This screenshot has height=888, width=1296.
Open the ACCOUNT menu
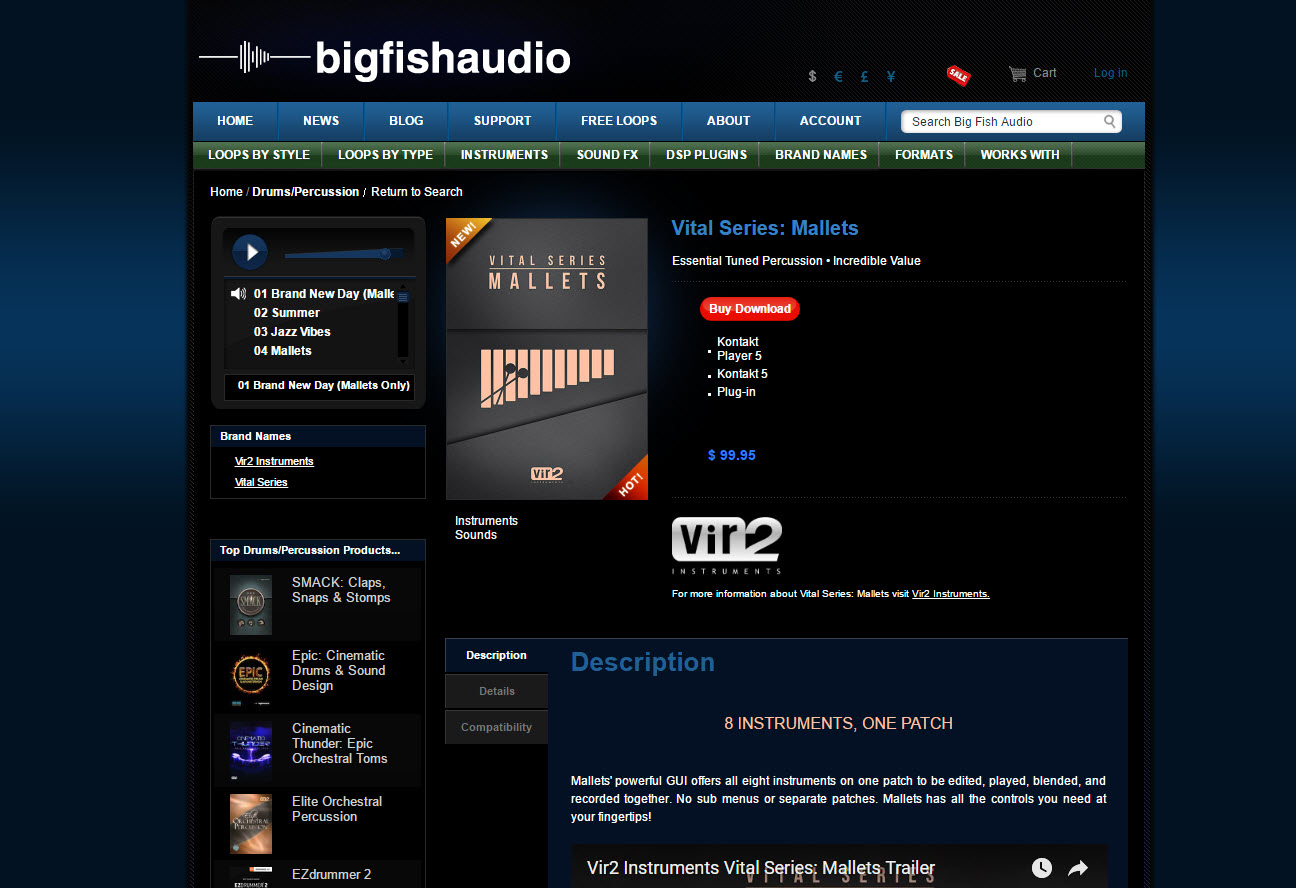point(830,121)
